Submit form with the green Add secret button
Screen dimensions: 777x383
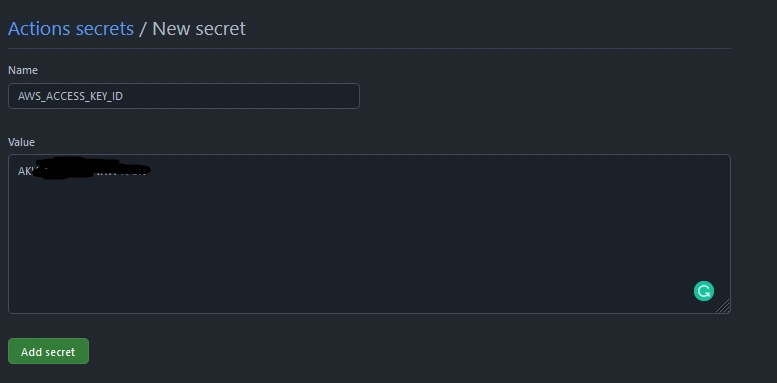click(x=49, y=351)
